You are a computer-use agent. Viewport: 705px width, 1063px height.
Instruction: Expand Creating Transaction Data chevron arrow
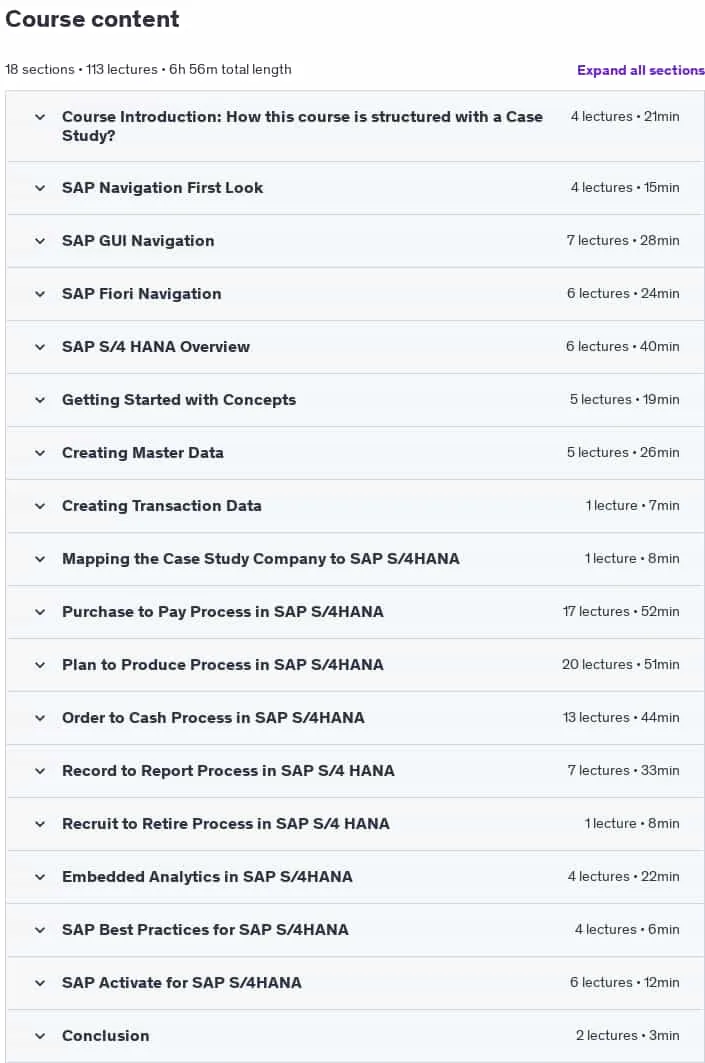point(40,506)
